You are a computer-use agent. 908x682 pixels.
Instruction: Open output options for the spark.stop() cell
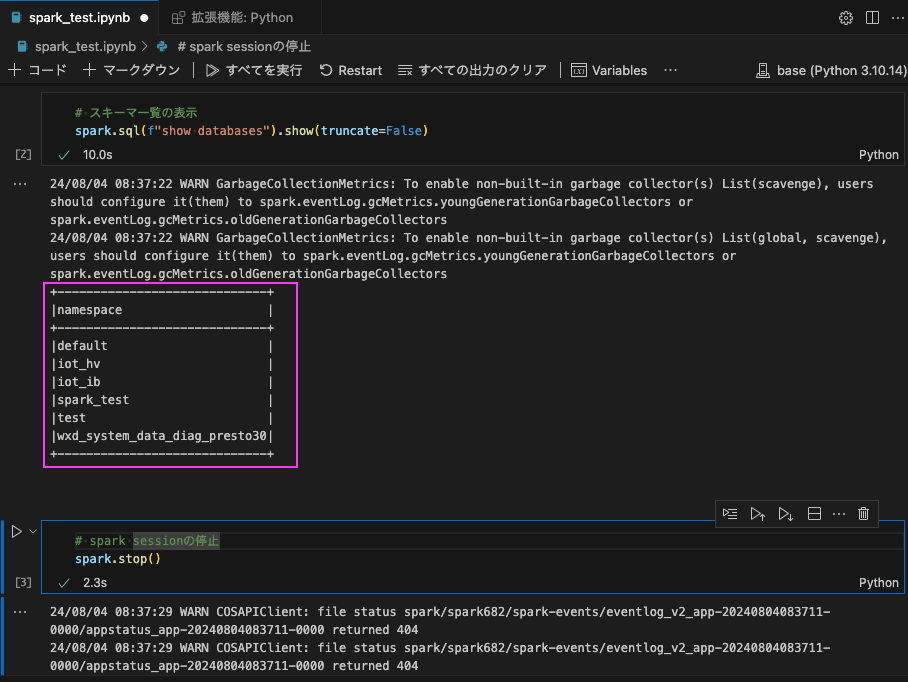pos(20,612)
